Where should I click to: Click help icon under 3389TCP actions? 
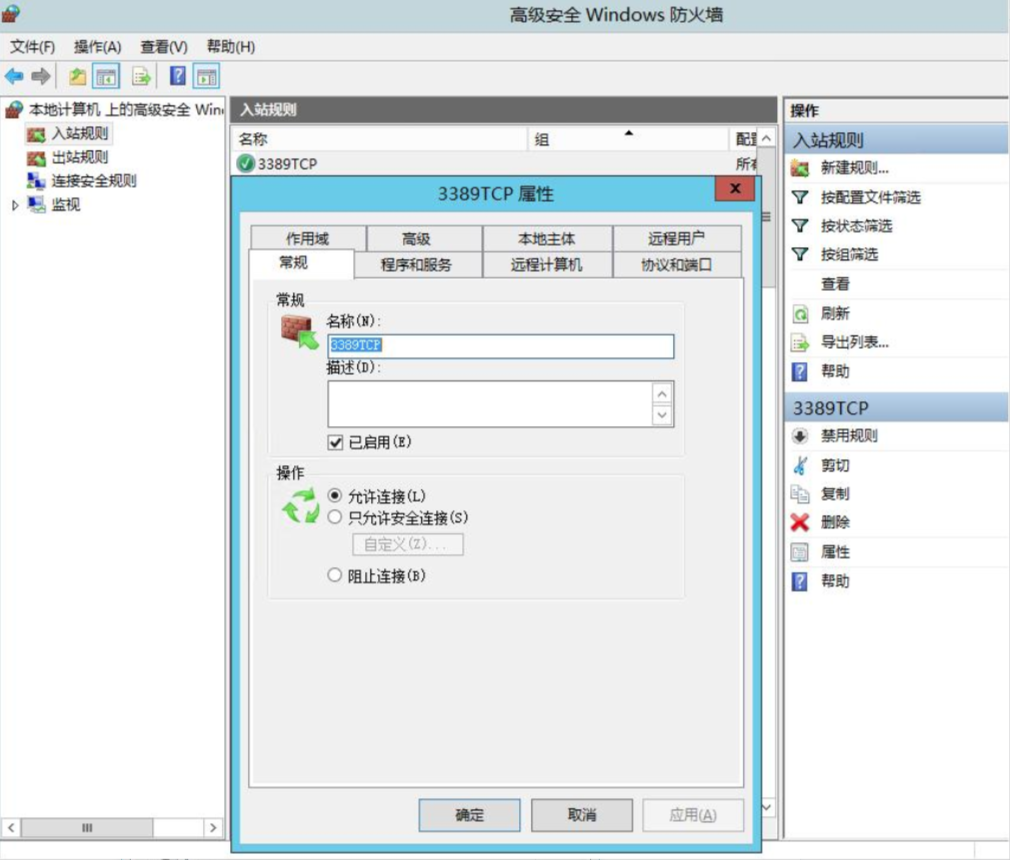tap(800, 581)
